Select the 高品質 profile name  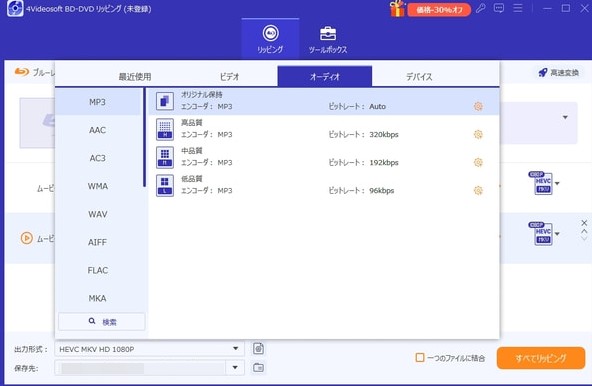coord(192,123)
